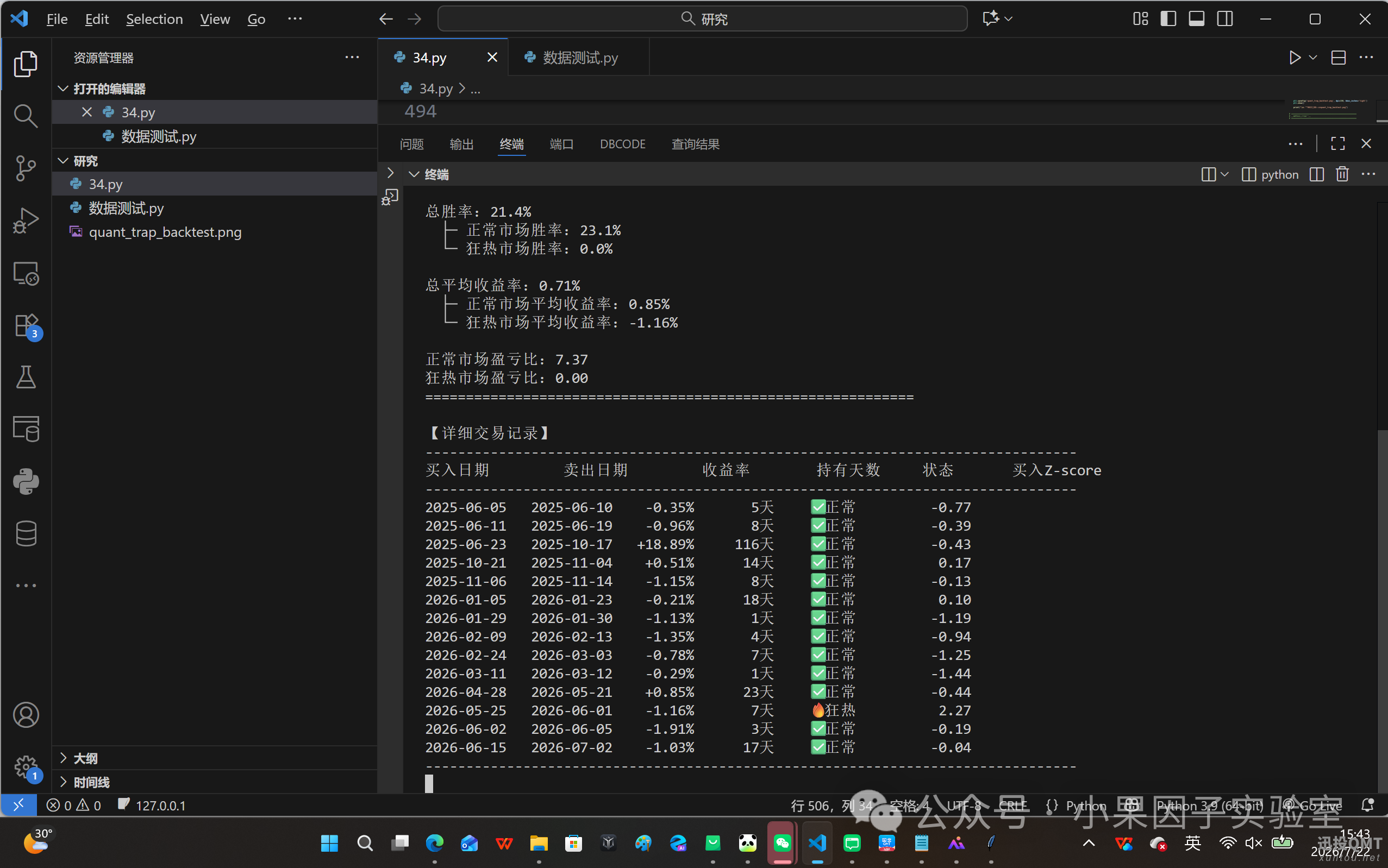Toggle the primary side bar

click(x=1168, y=19)
